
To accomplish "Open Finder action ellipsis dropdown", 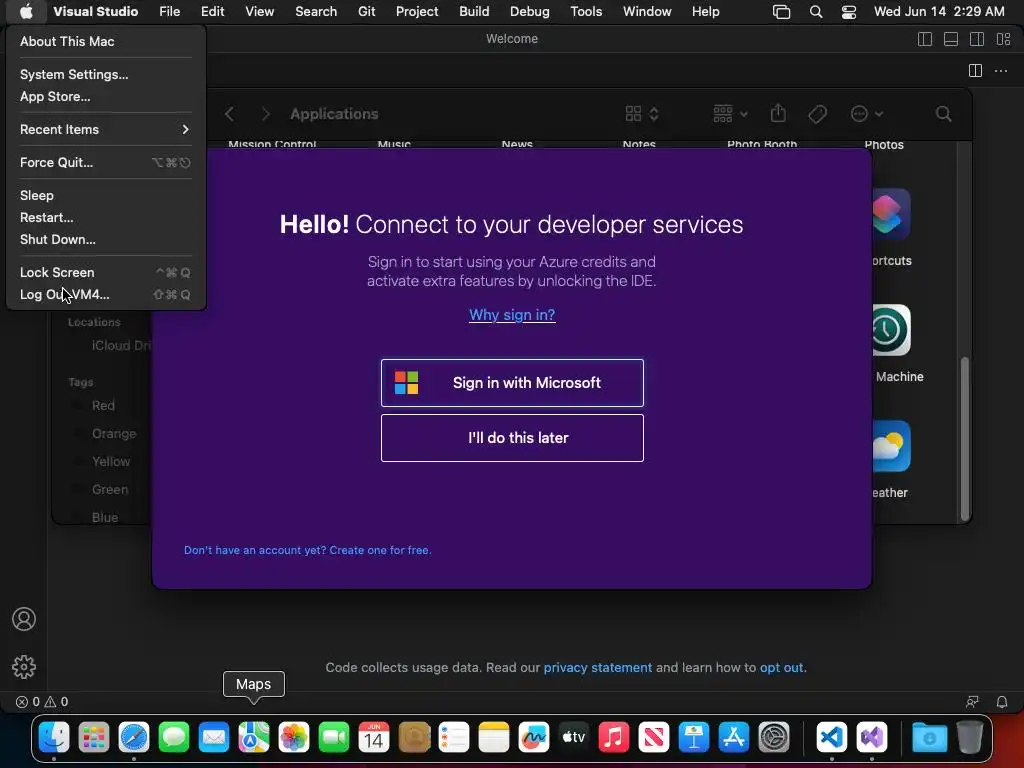I will click(867, 114).
